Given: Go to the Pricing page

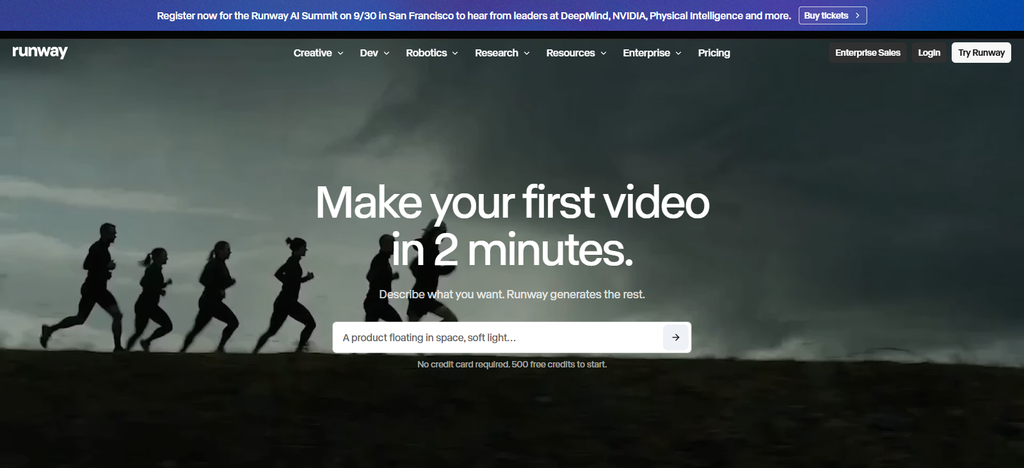Looking at the screenshot, I should [714, 53].
